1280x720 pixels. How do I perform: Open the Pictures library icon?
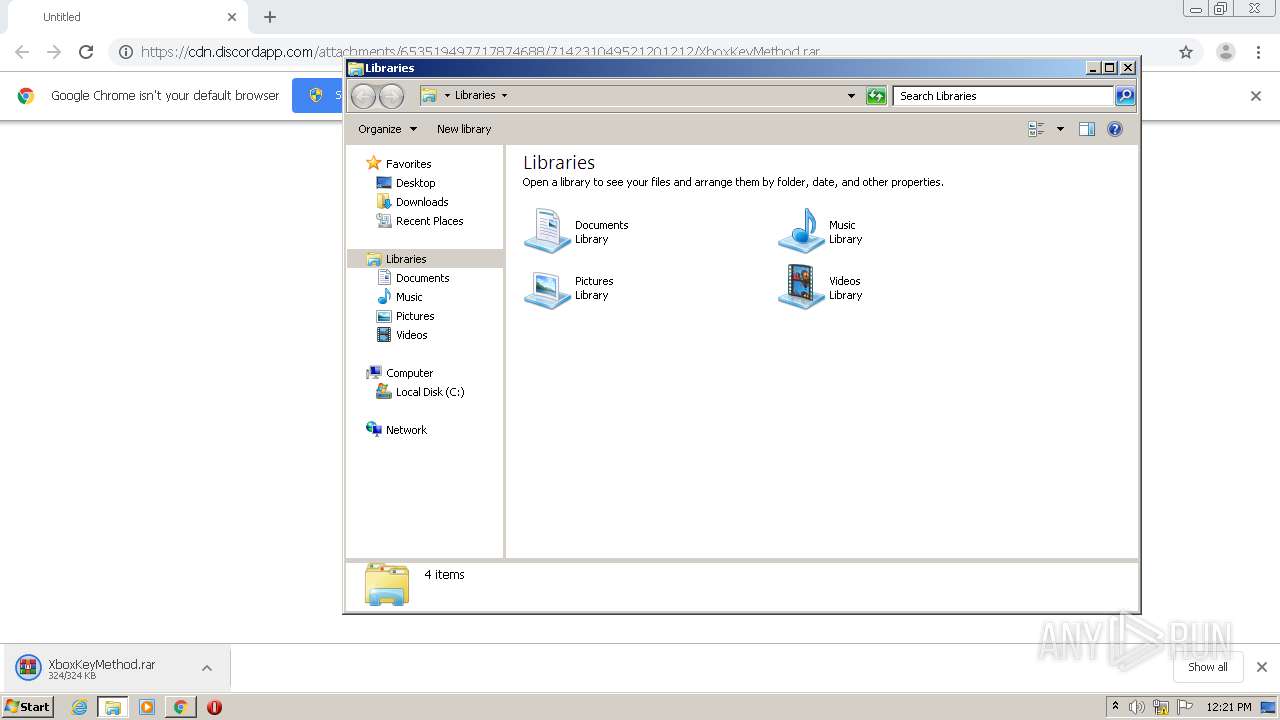547,288
